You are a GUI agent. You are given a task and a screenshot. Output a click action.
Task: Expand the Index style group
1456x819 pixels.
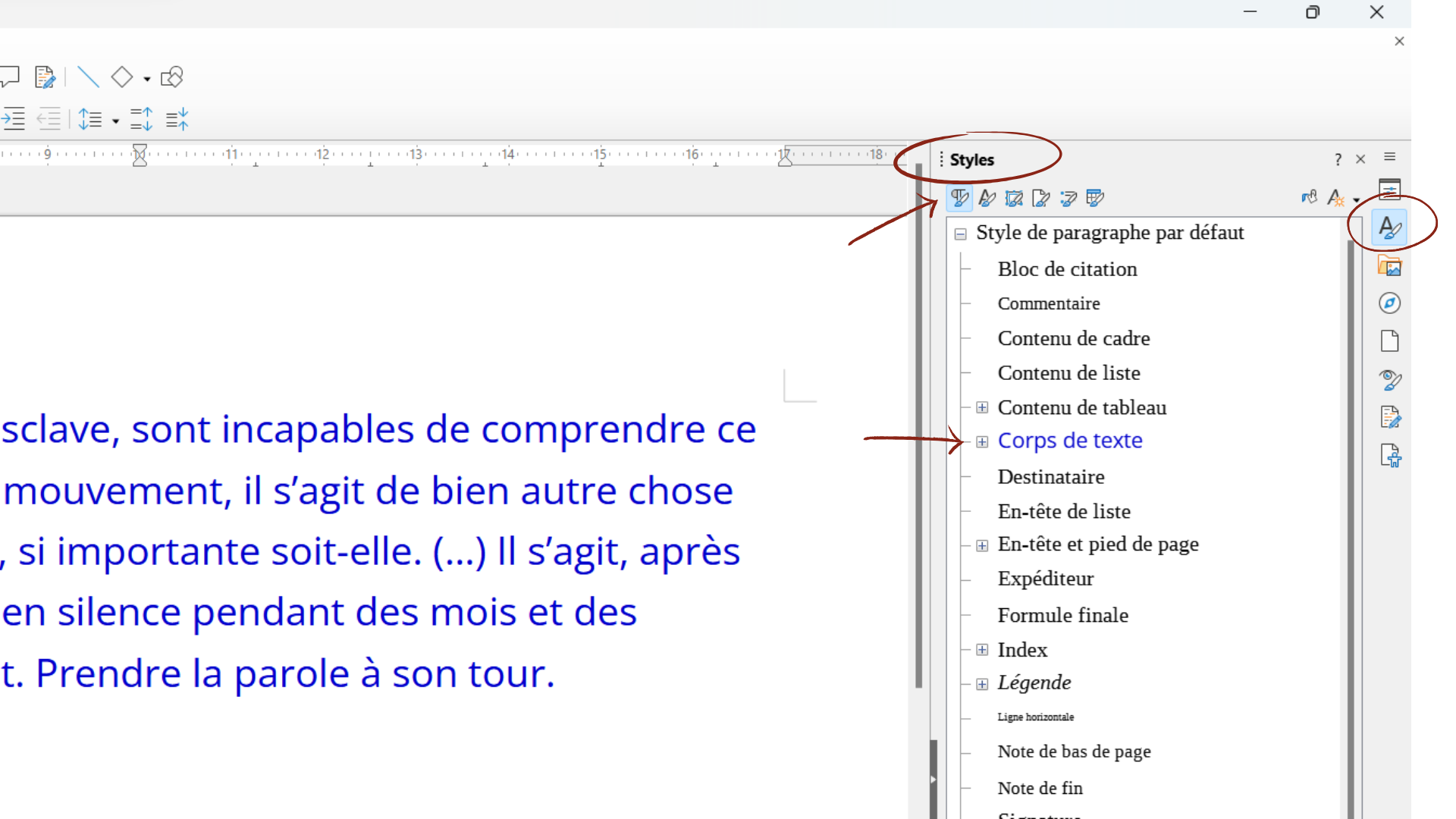pos(982,650)
